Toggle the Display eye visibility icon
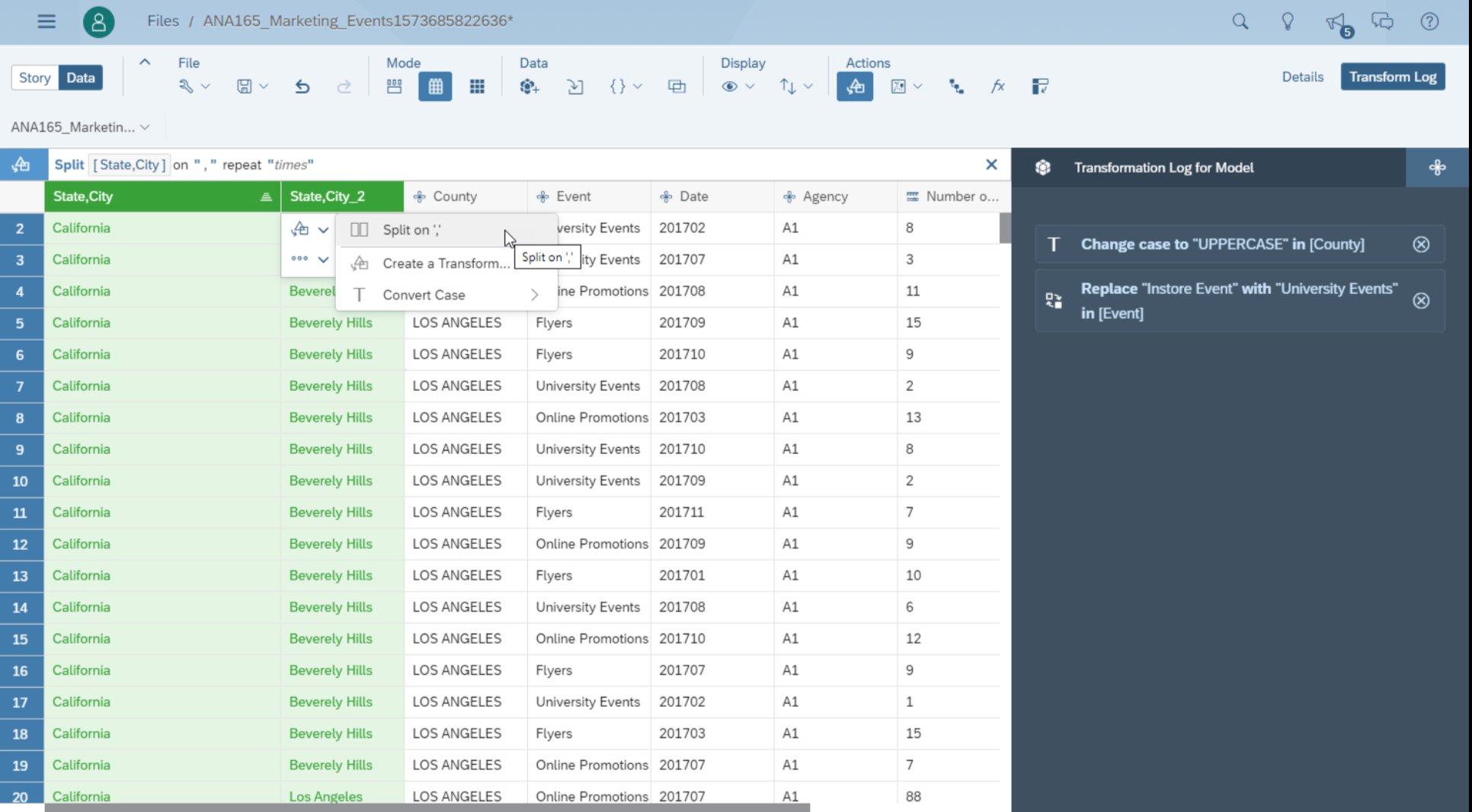The width and height of the screenshot is (1472, 812). [729, 86]
